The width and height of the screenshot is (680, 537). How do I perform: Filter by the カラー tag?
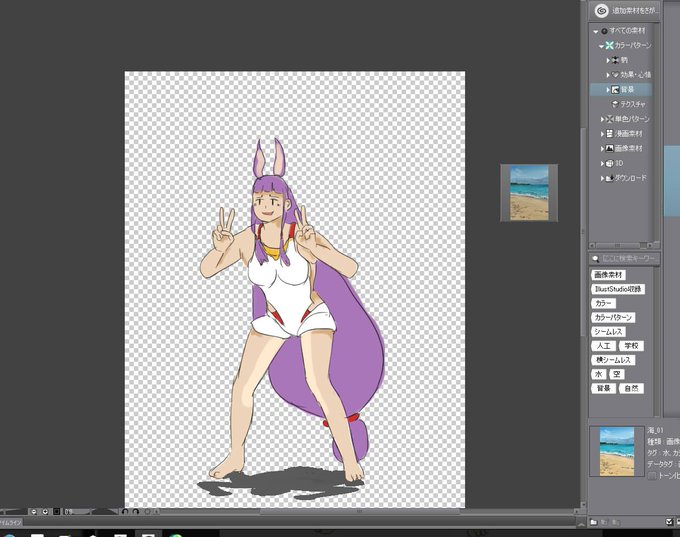(603, 304)
